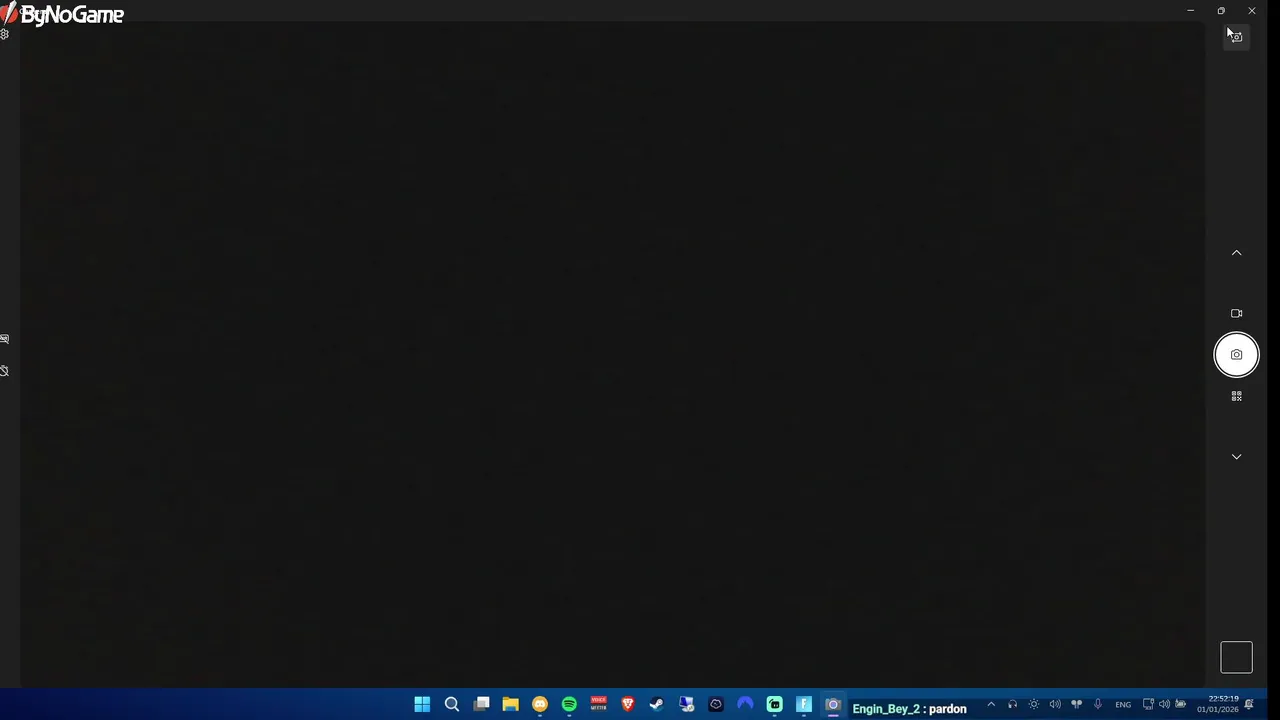Minimize the Camera window
Screen dimensions: 1280x720
coord(1190,11)
